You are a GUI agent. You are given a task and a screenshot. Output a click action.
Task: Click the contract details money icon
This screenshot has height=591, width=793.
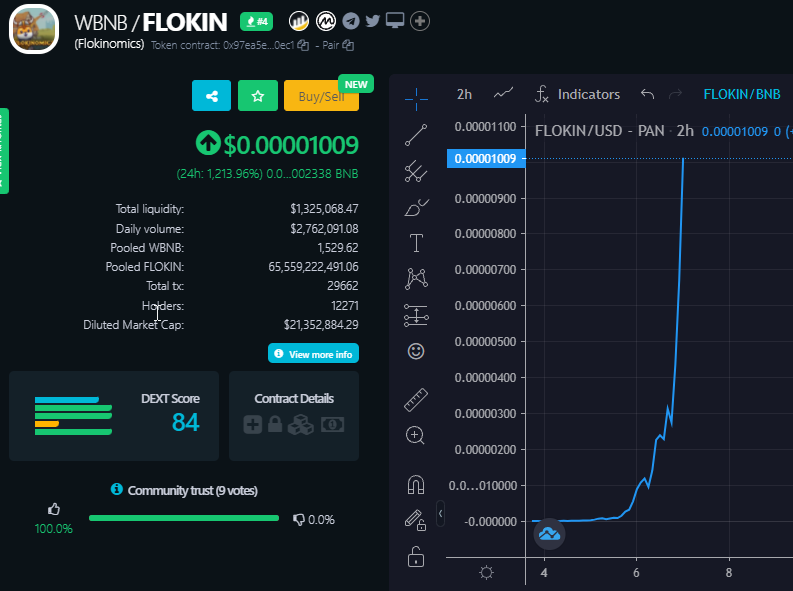pyautogui.click(x=332, y=425)
